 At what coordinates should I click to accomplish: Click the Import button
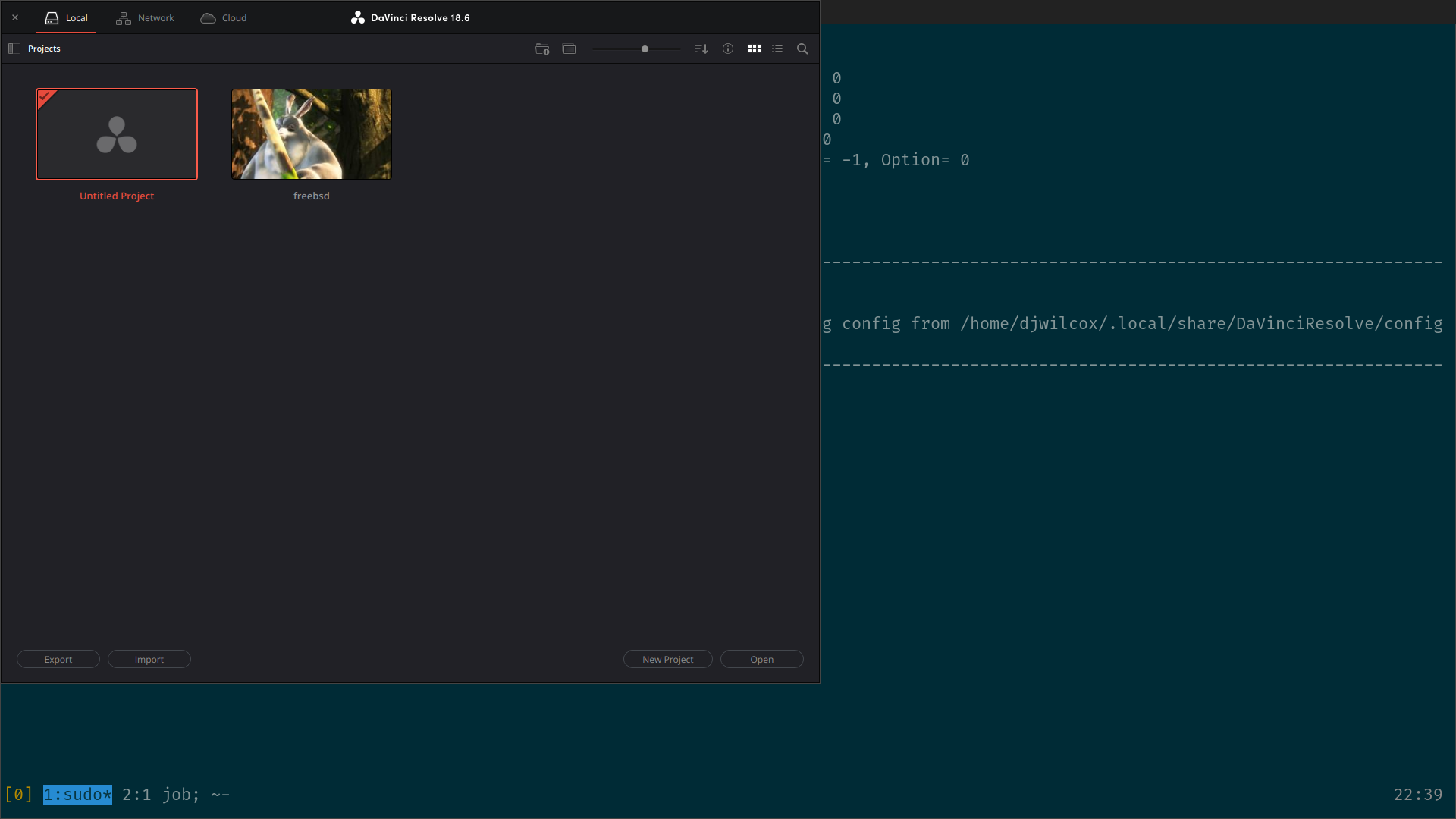point(149,659)
